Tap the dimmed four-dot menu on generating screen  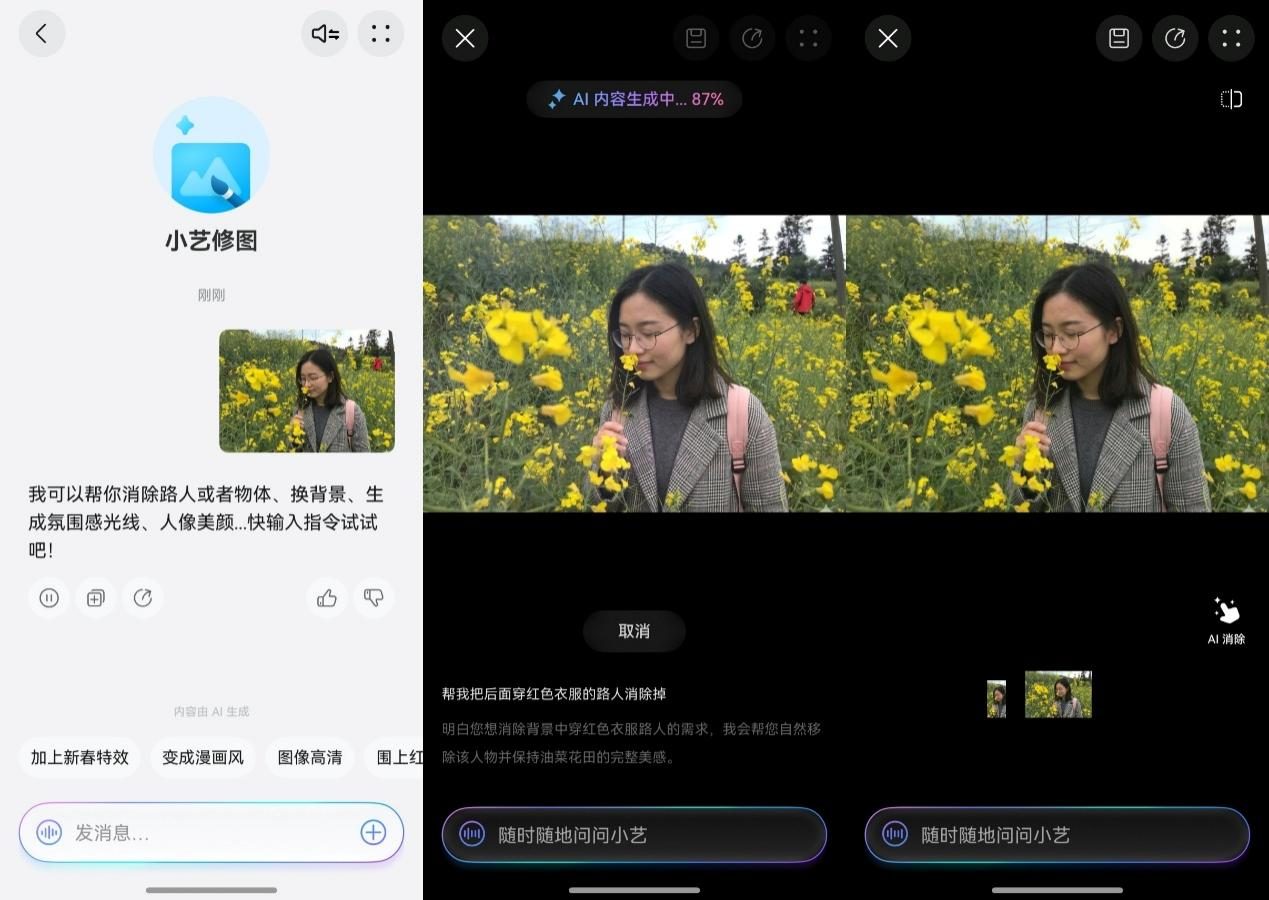pyautogui.click(x=808, y=38)
